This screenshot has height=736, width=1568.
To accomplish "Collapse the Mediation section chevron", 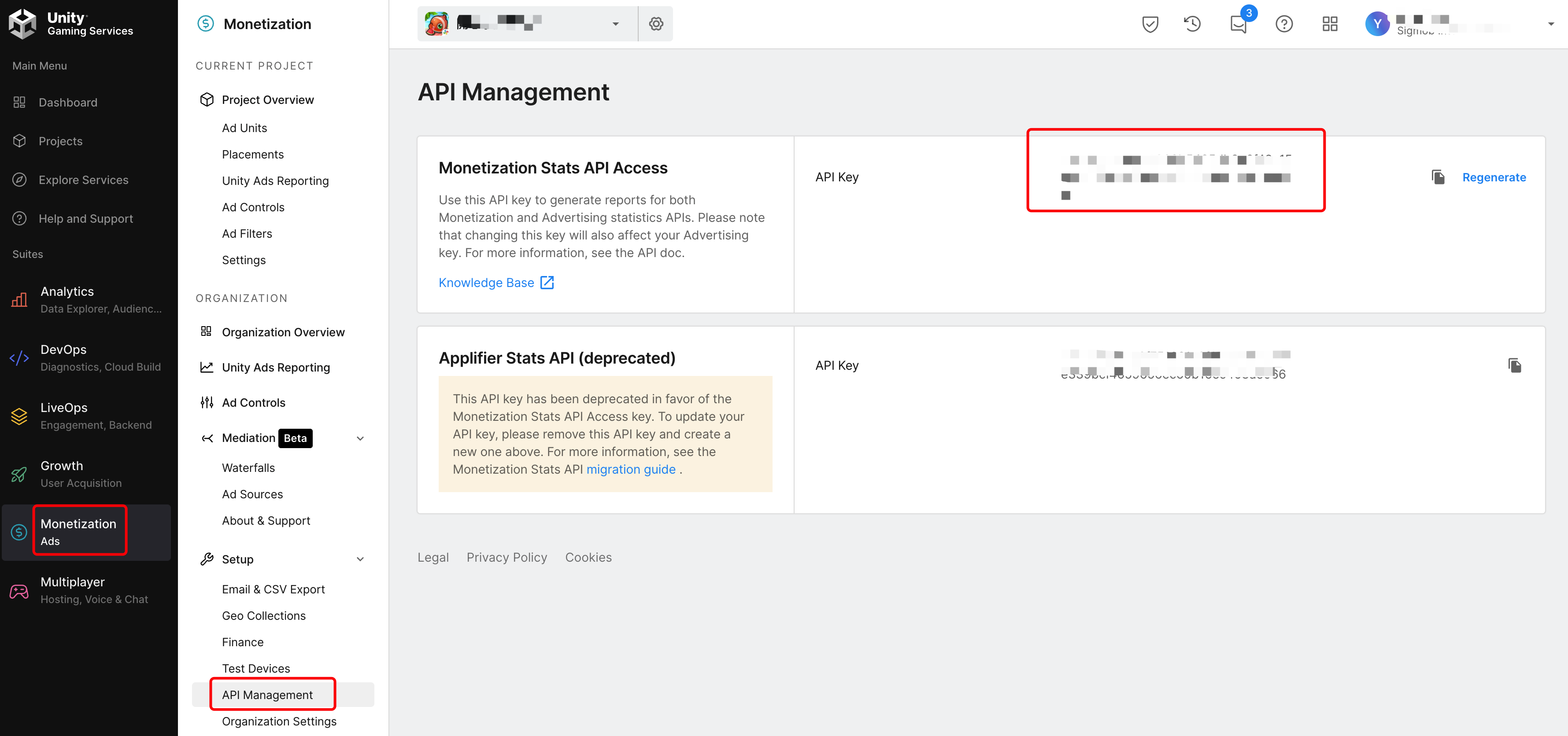I will coord(360,438).
